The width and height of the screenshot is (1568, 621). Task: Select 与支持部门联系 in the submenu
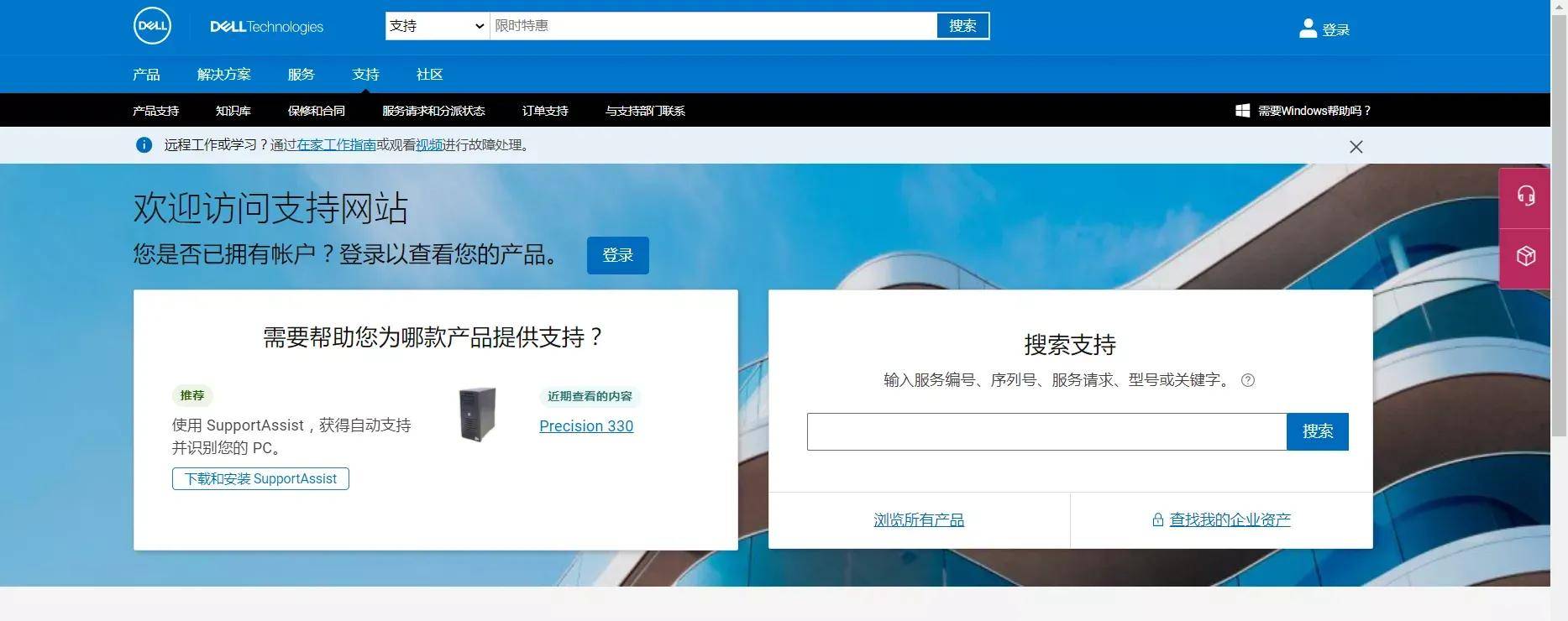point(645,111)
